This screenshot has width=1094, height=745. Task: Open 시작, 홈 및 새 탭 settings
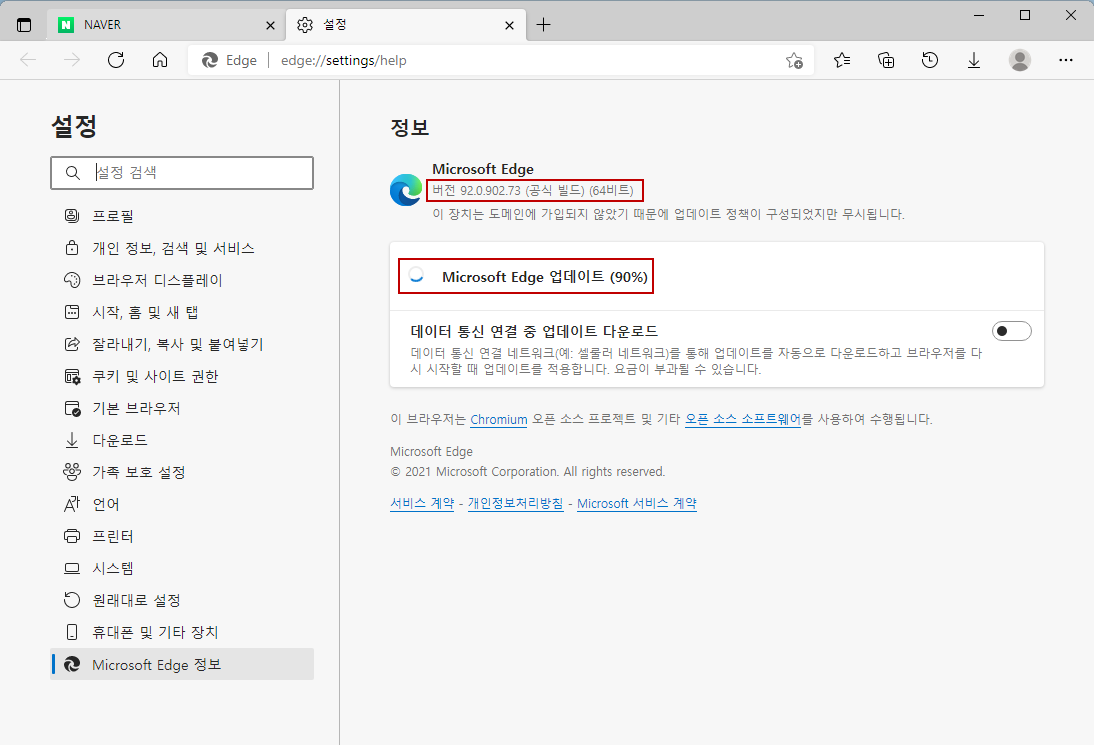coord(182,313)
